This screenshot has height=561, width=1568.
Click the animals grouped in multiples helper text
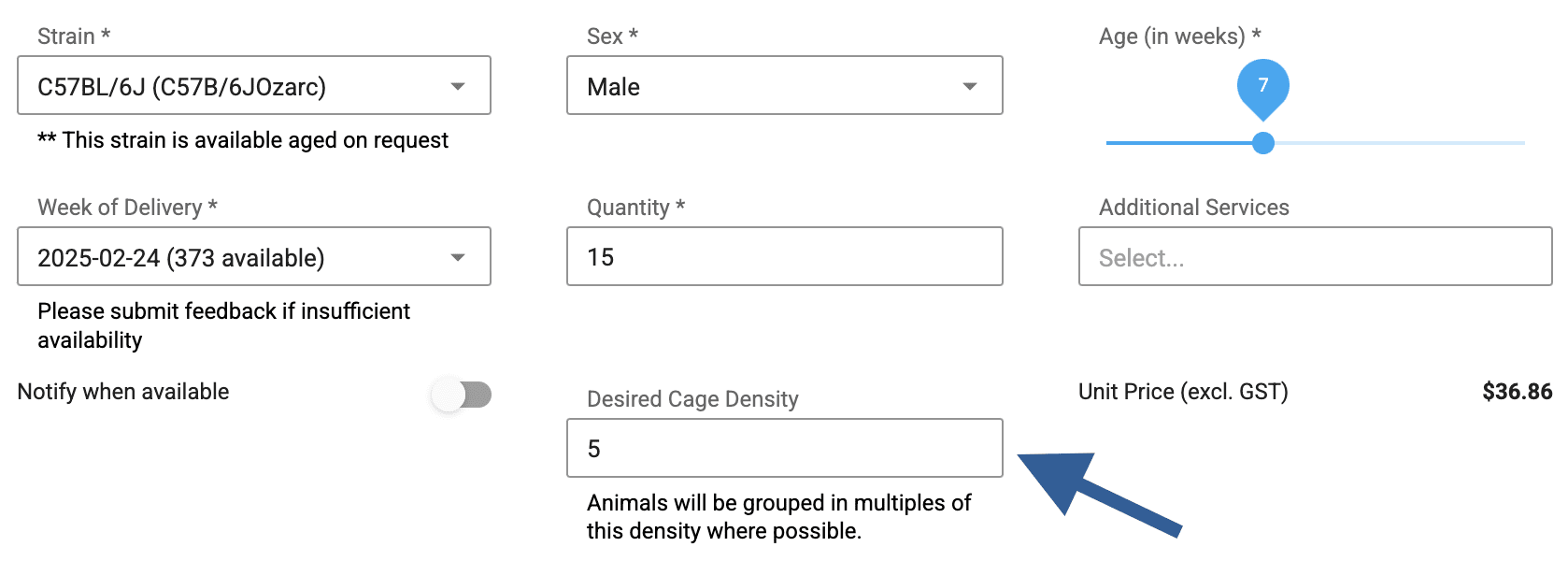tap(778, 517)
